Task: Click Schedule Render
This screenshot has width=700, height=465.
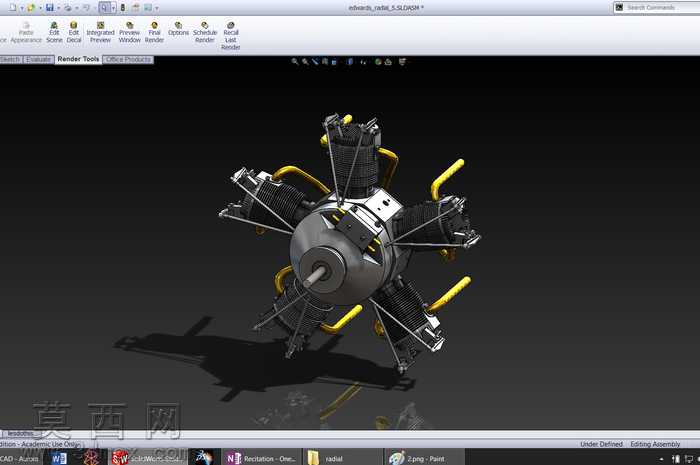Action: coord(205,33)
